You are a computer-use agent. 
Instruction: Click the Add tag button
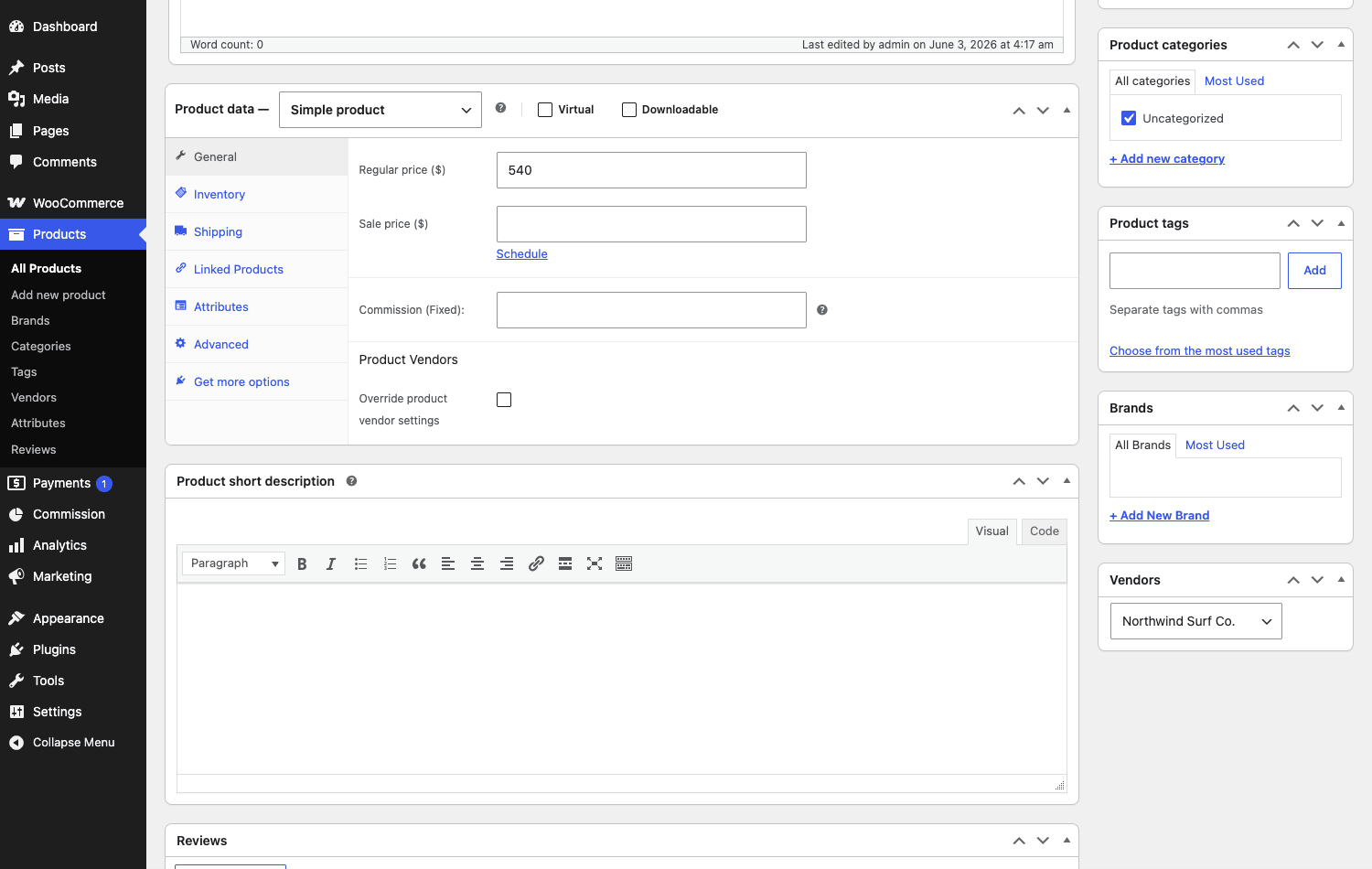point(1314,271)
